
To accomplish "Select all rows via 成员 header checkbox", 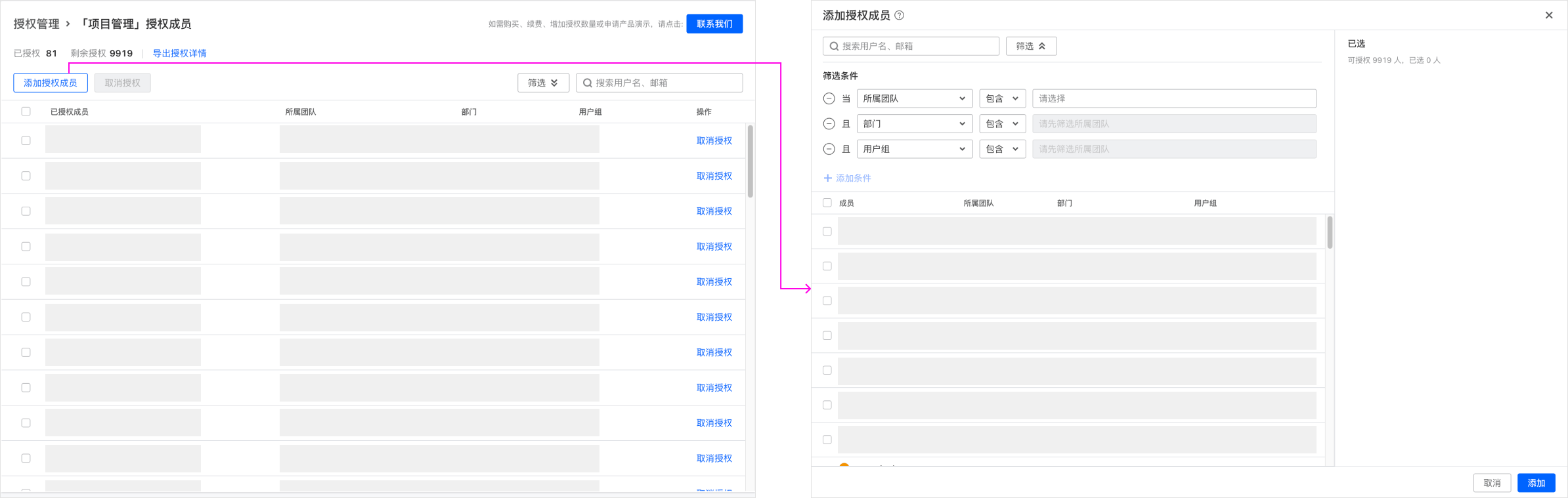I will [x=827, y=203].
